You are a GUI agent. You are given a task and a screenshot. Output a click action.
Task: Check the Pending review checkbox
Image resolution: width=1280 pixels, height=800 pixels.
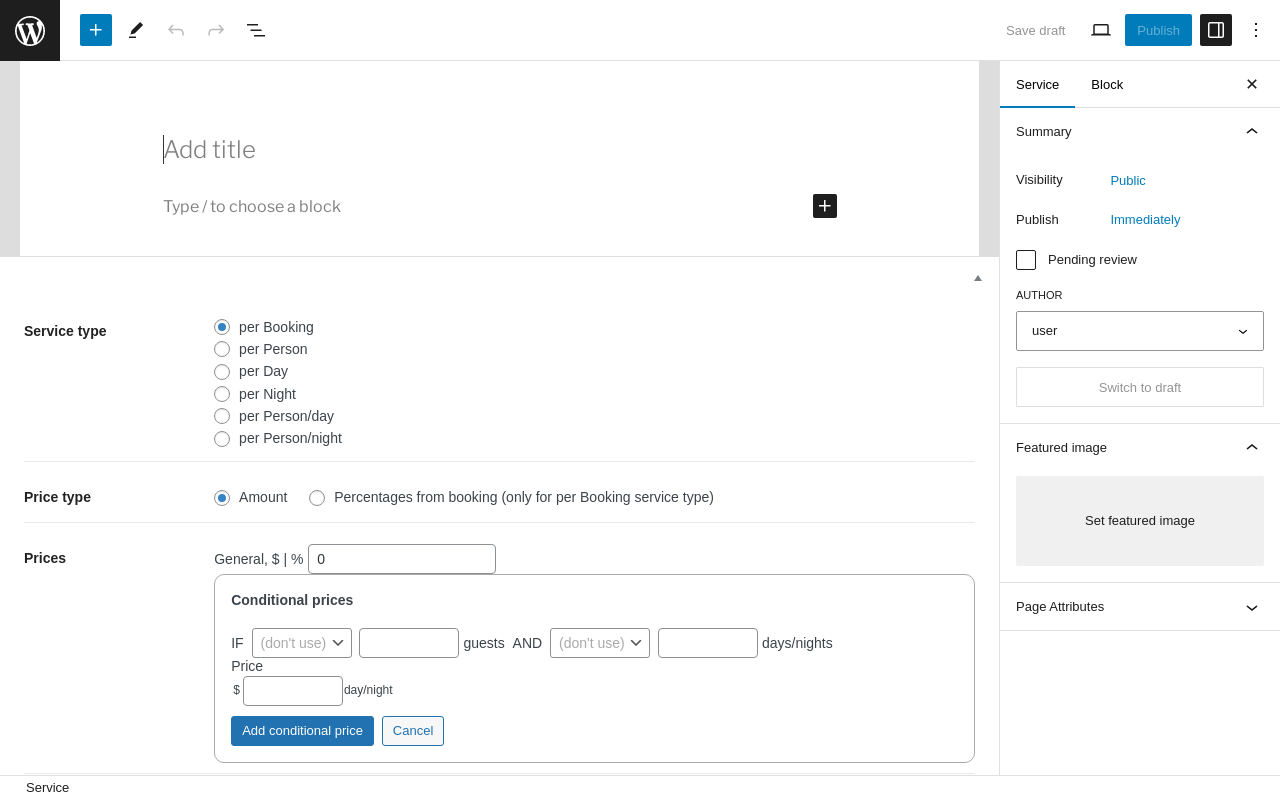point(1026,260)
